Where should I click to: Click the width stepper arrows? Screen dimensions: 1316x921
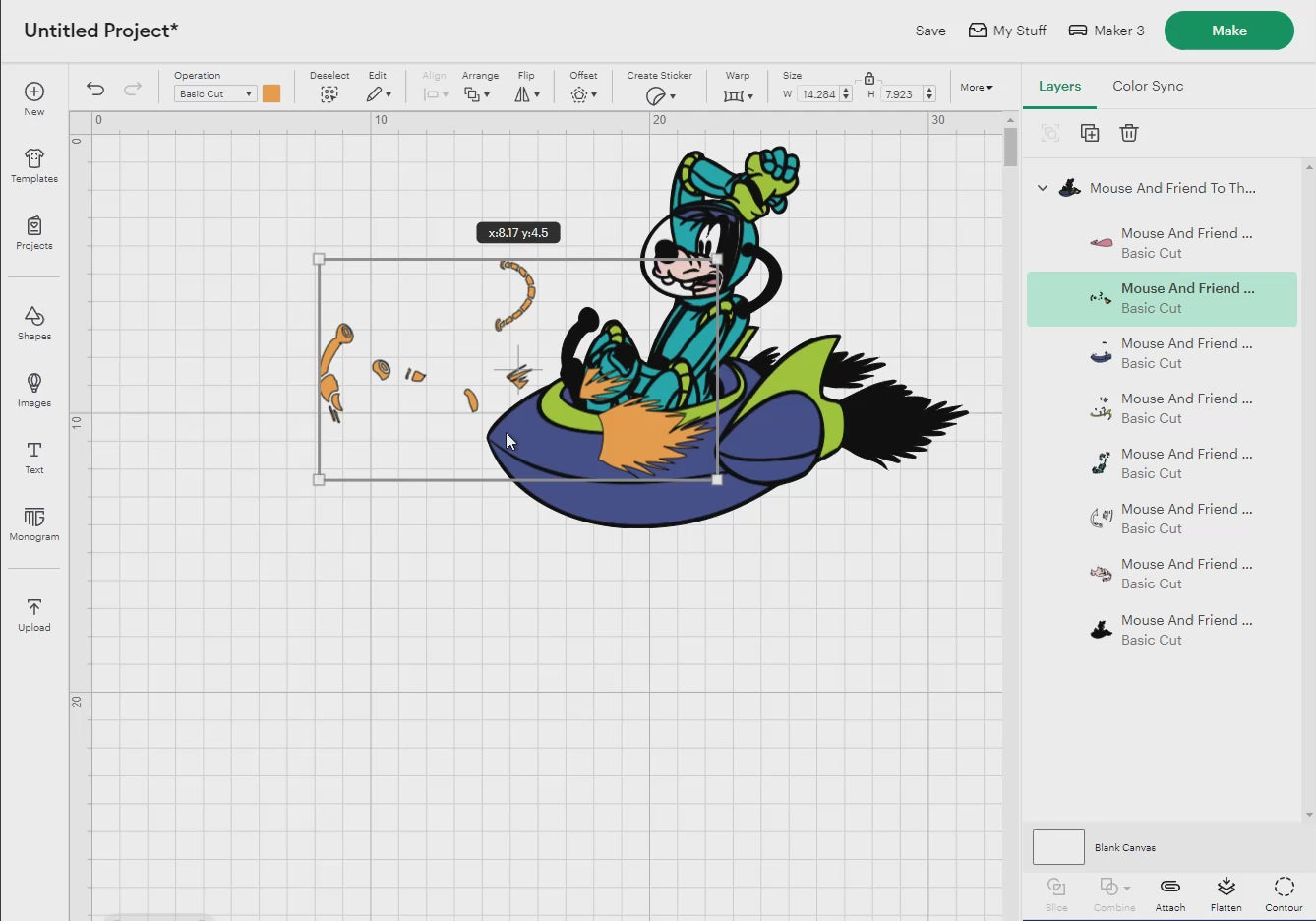846,94
